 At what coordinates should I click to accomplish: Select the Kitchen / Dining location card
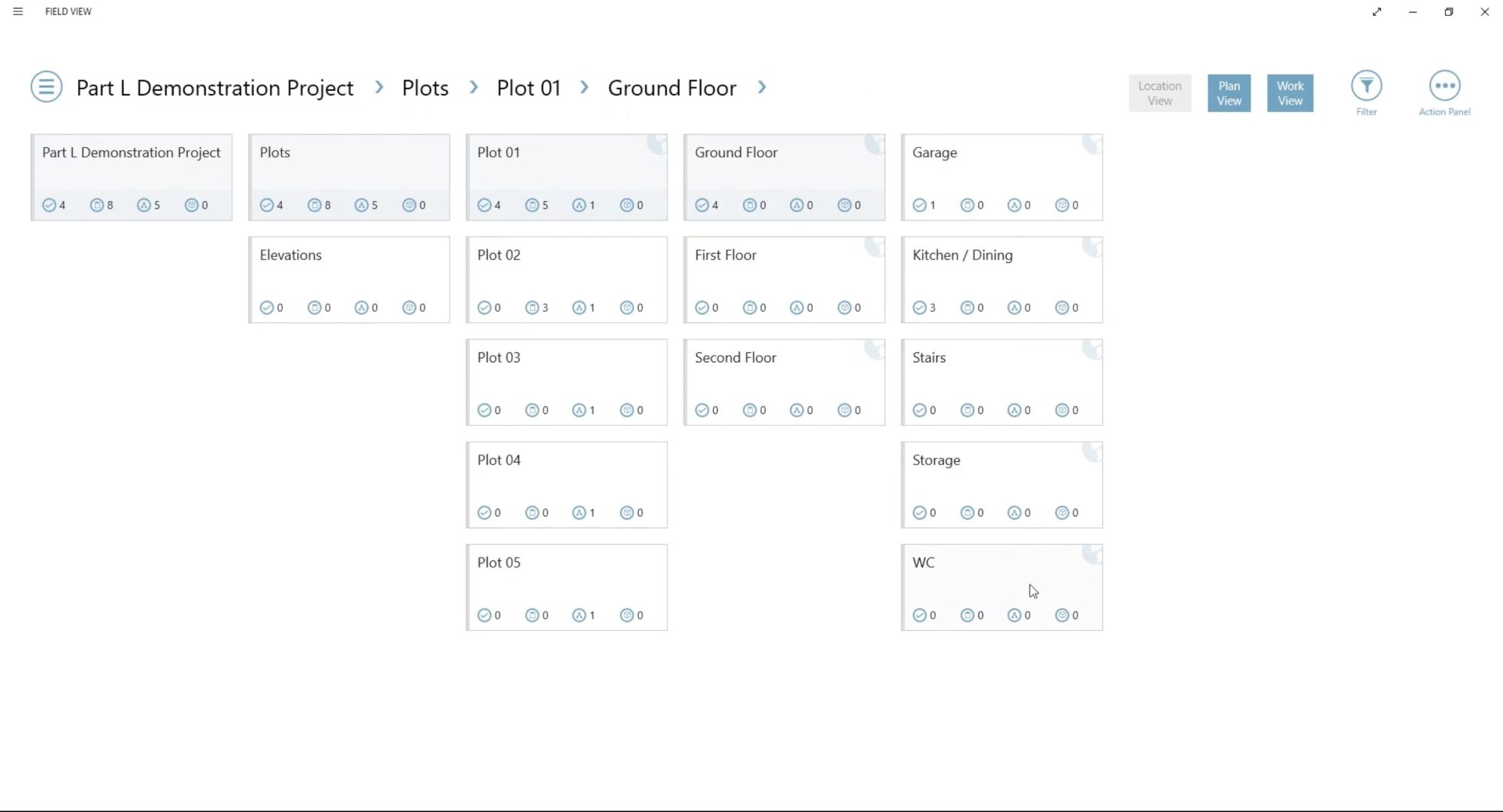click(1001, 279)
